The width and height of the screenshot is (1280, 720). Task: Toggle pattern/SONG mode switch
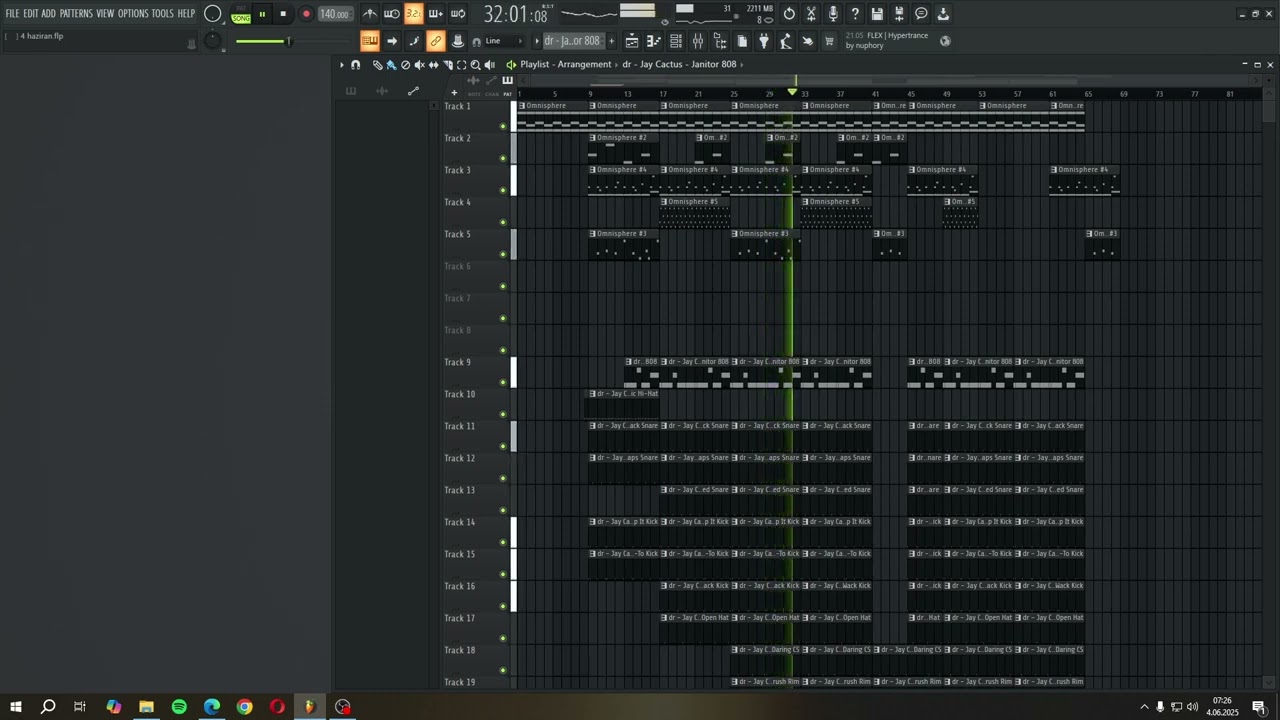pos(241,14)
